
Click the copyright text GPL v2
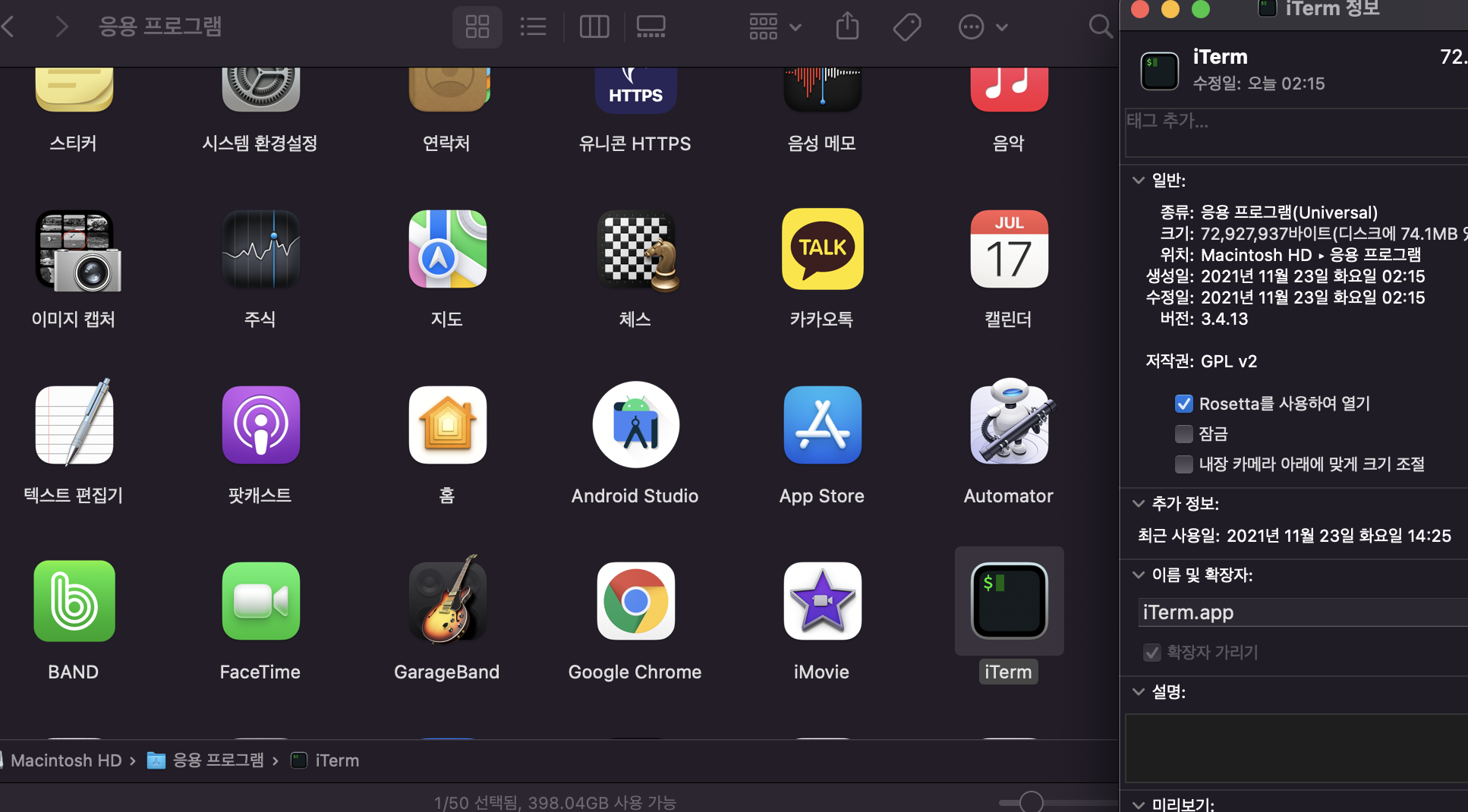tap(1229, 361)
